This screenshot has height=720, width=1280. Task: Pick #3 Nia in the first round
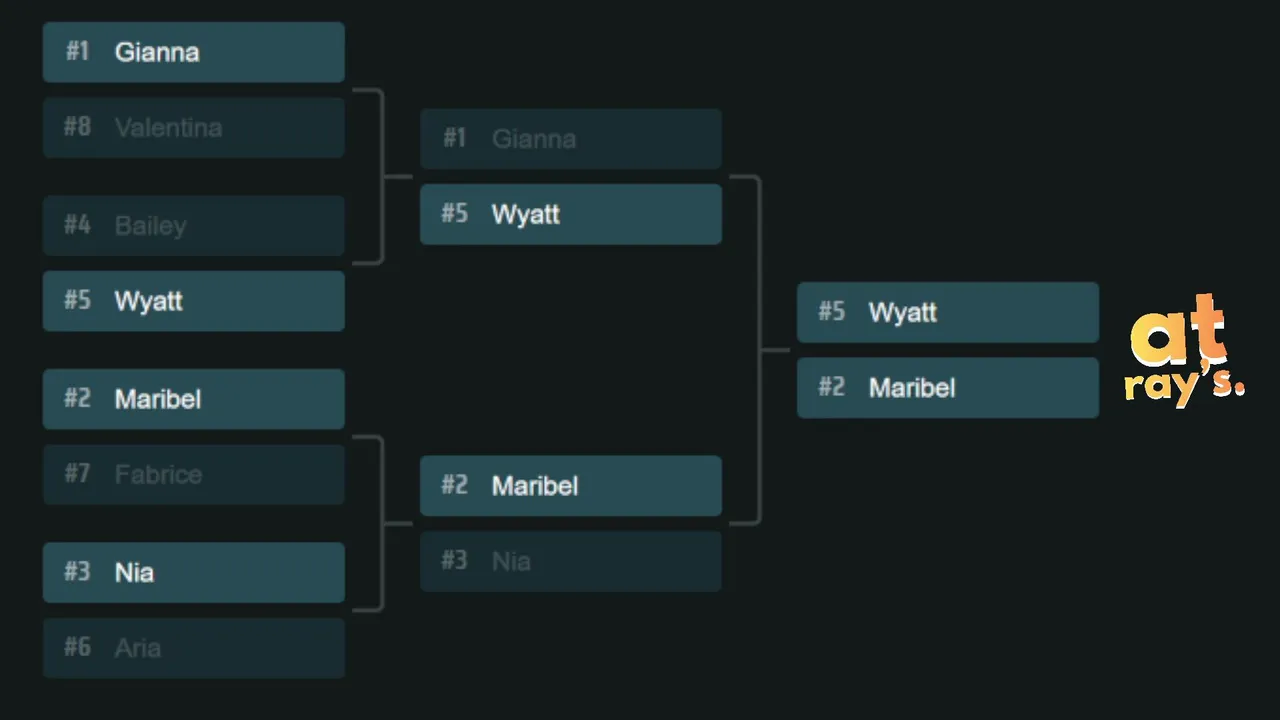click(x=193, y=572)
